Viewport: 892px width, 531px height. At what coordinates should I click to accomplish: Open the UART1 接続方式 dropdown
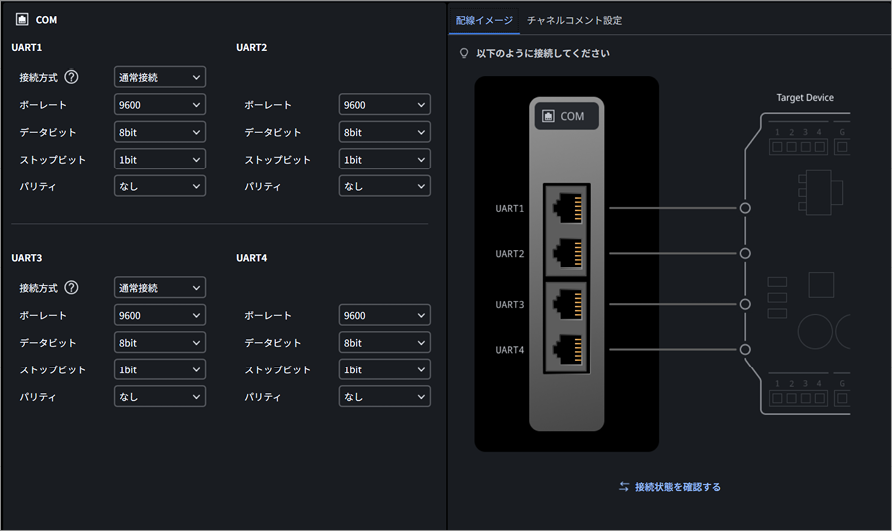[160, 77]
